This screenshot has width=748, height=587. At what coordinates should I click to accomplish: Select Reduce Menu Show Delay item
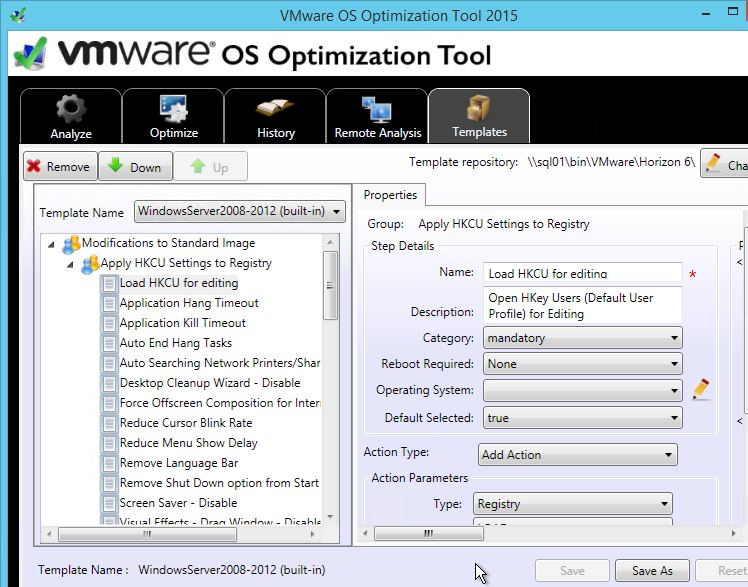188,443
